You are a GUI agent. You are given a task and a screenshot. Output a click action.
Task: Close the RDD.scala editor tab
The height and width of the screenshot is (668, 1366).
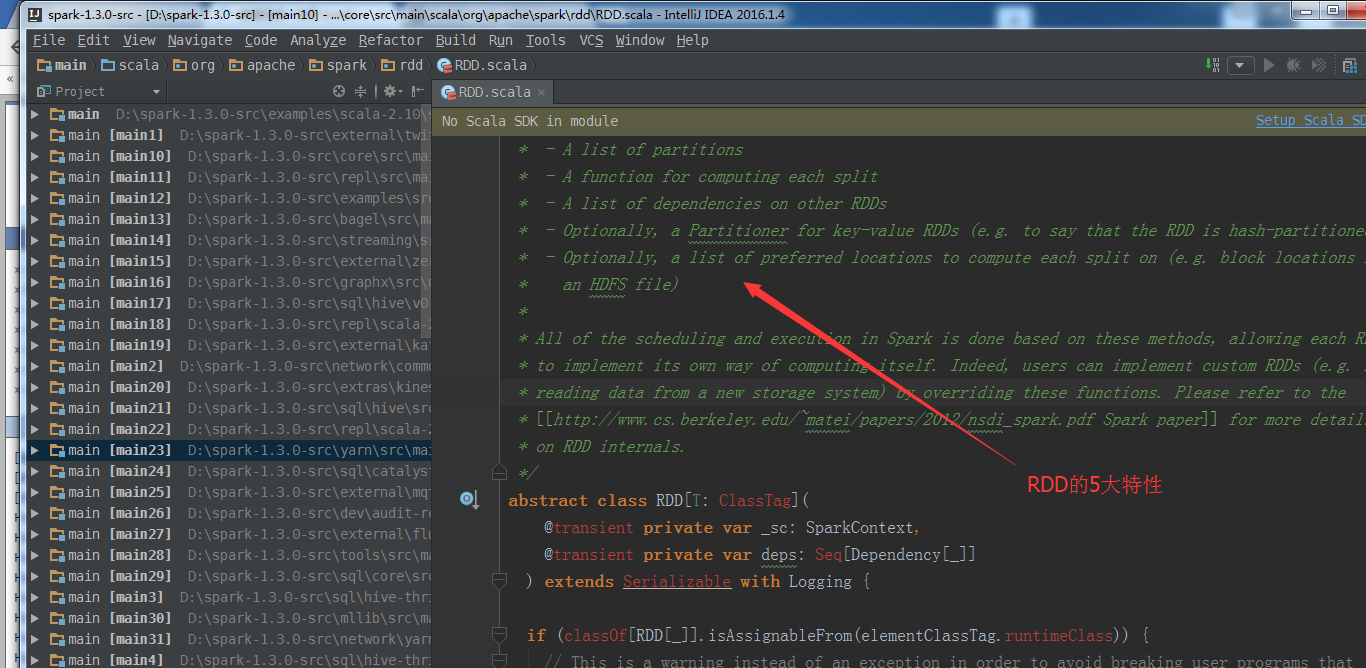click(x=542, y=92)
